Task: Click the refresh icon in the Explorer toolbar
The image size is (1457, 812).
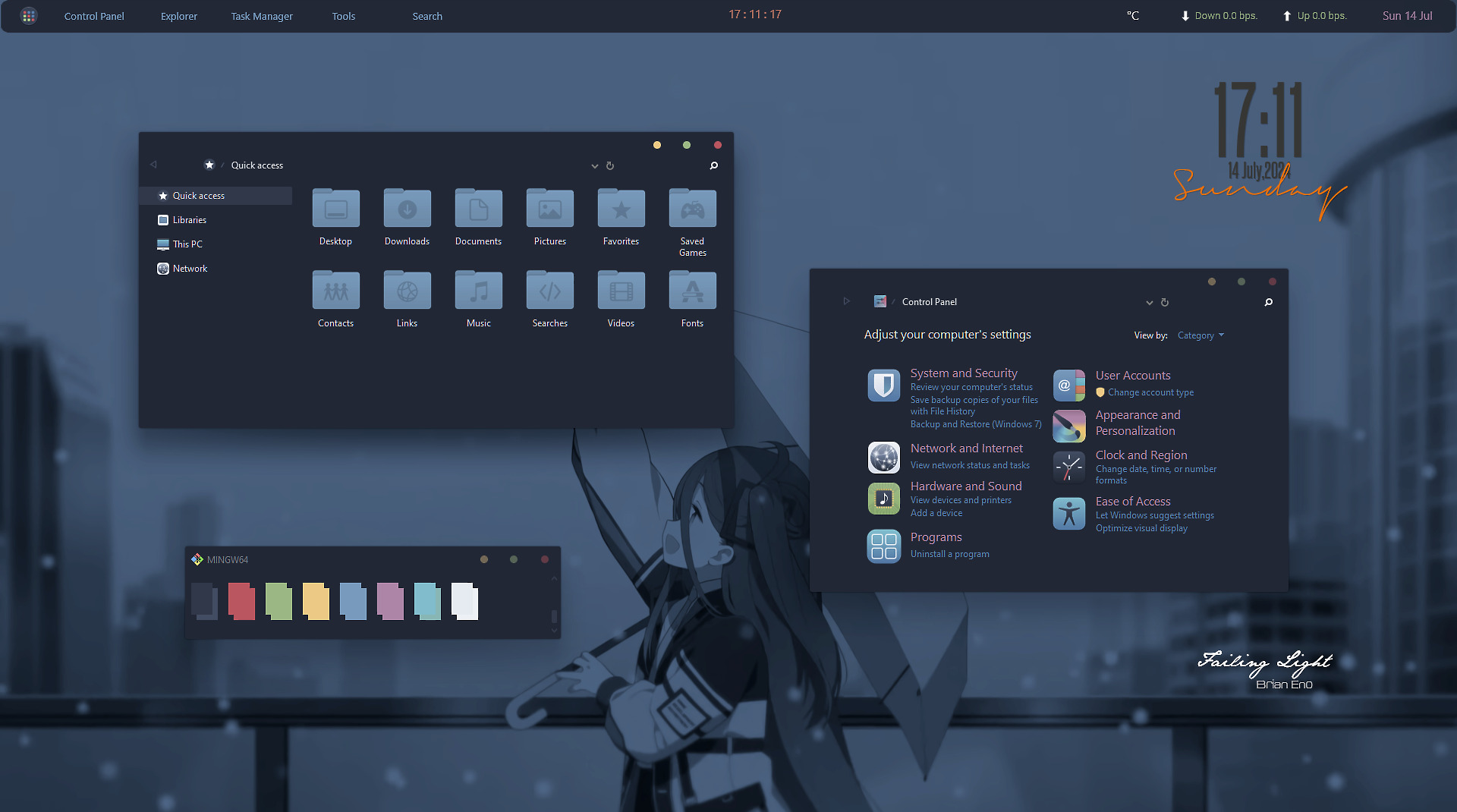Action: coord(610,165)
